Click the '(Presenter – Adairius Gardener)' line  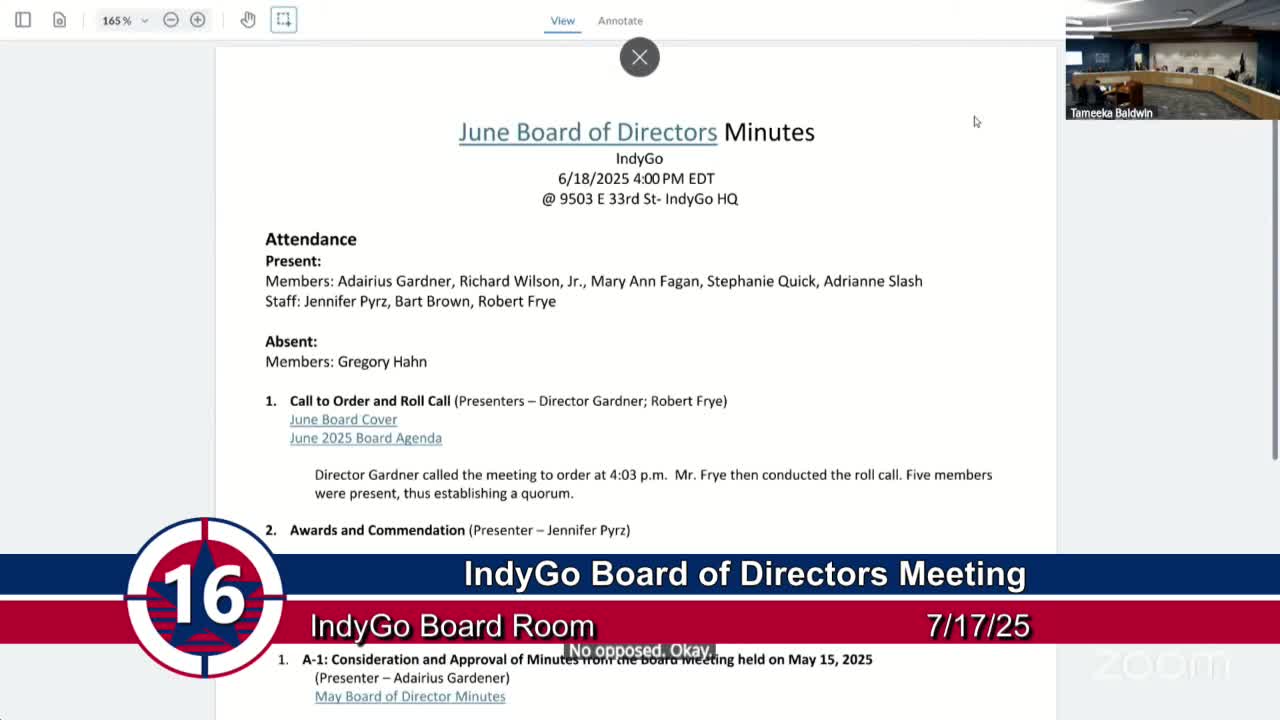[x=412, y=678]
